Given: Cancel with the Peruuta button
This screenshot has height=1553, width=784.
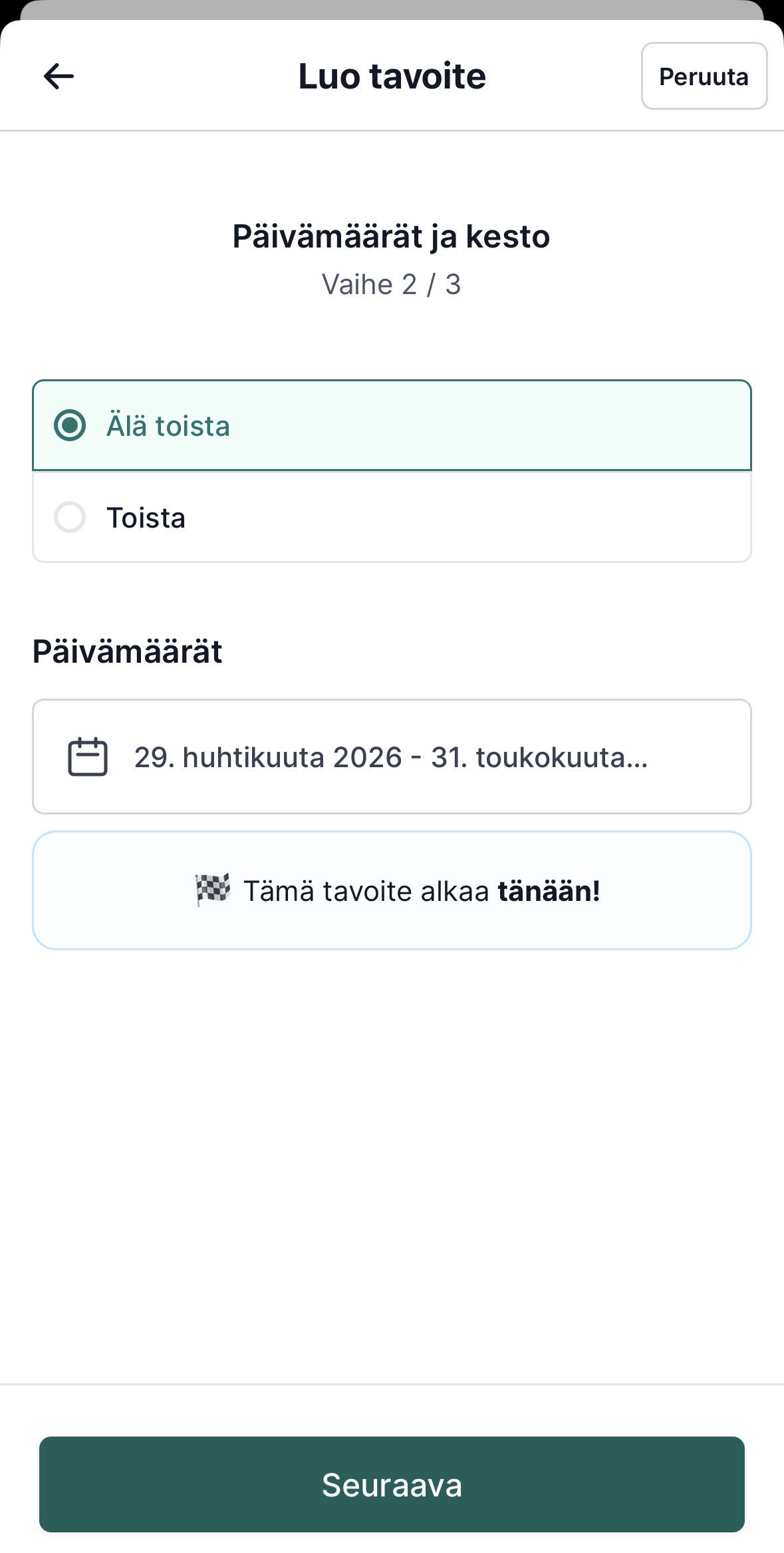Looking at the screenshot, I should click(x=704, y=76).
